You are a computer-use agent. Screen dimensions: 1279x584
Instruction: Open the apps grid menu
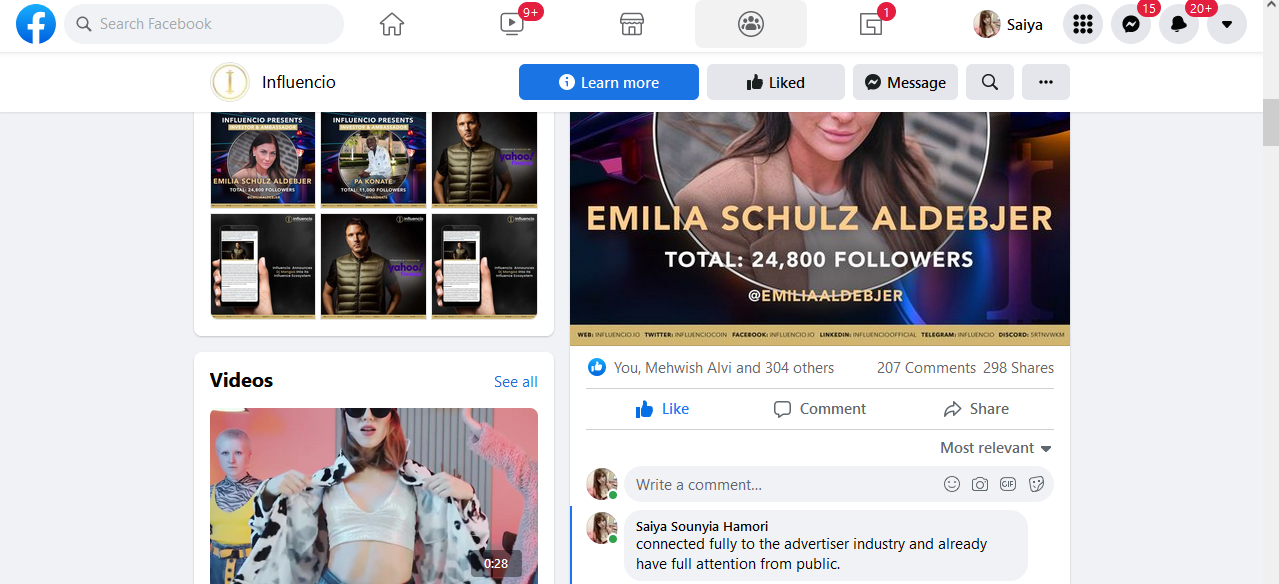(x=1082, y=24)
